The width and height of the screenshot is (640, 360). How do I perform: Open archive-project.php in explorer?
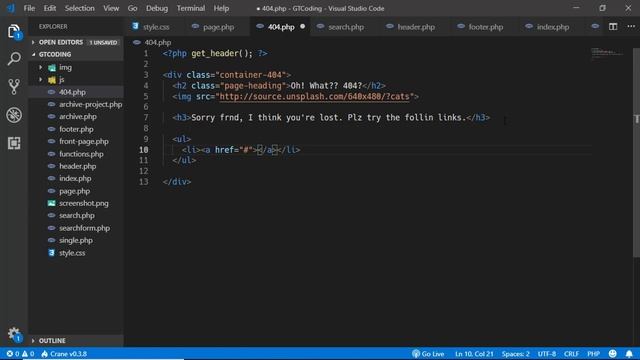pyautogui.click(x=91, y=104)
